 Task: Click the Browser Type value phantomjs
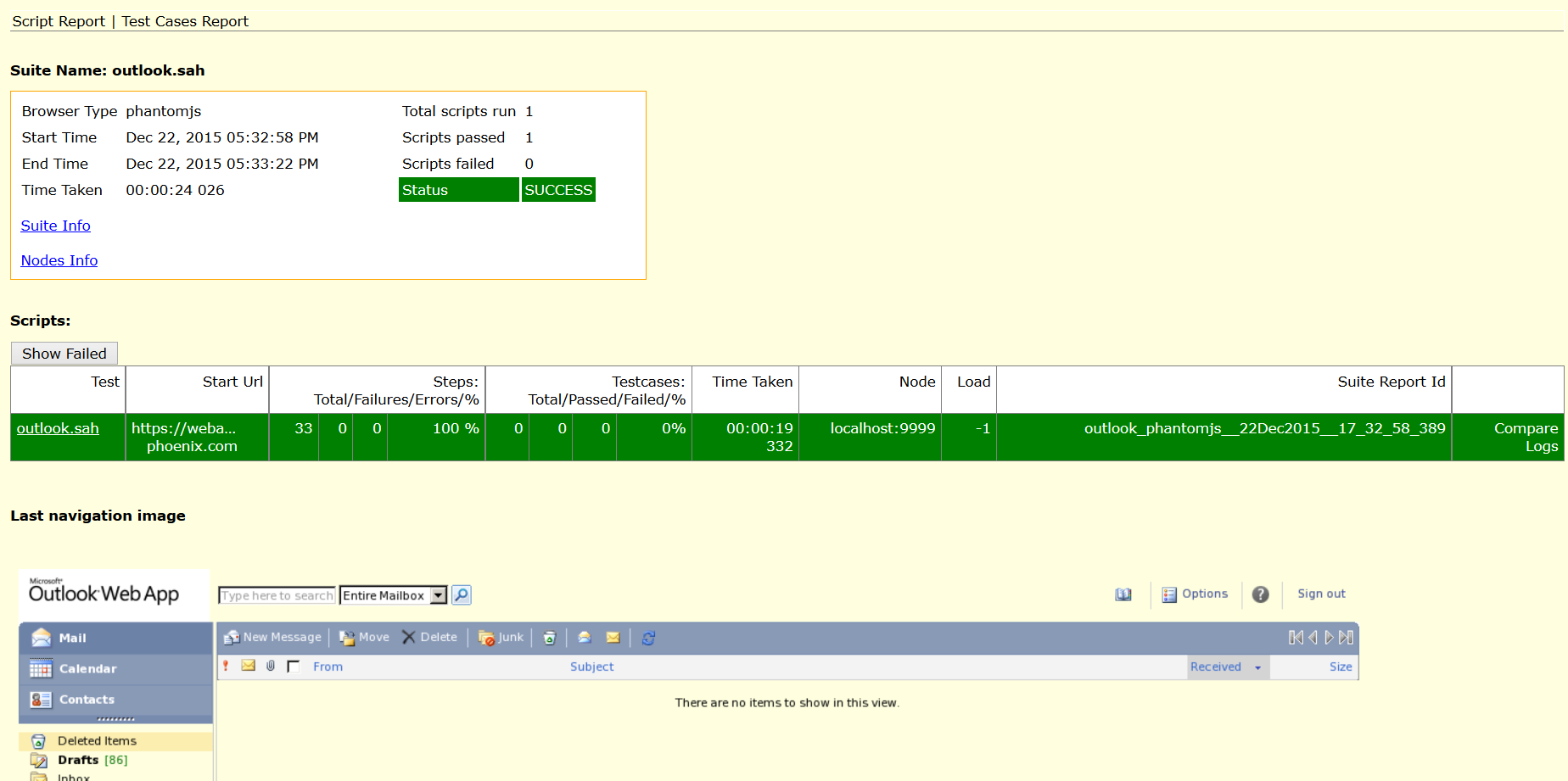pyautogui.click(x=164, y=111)
